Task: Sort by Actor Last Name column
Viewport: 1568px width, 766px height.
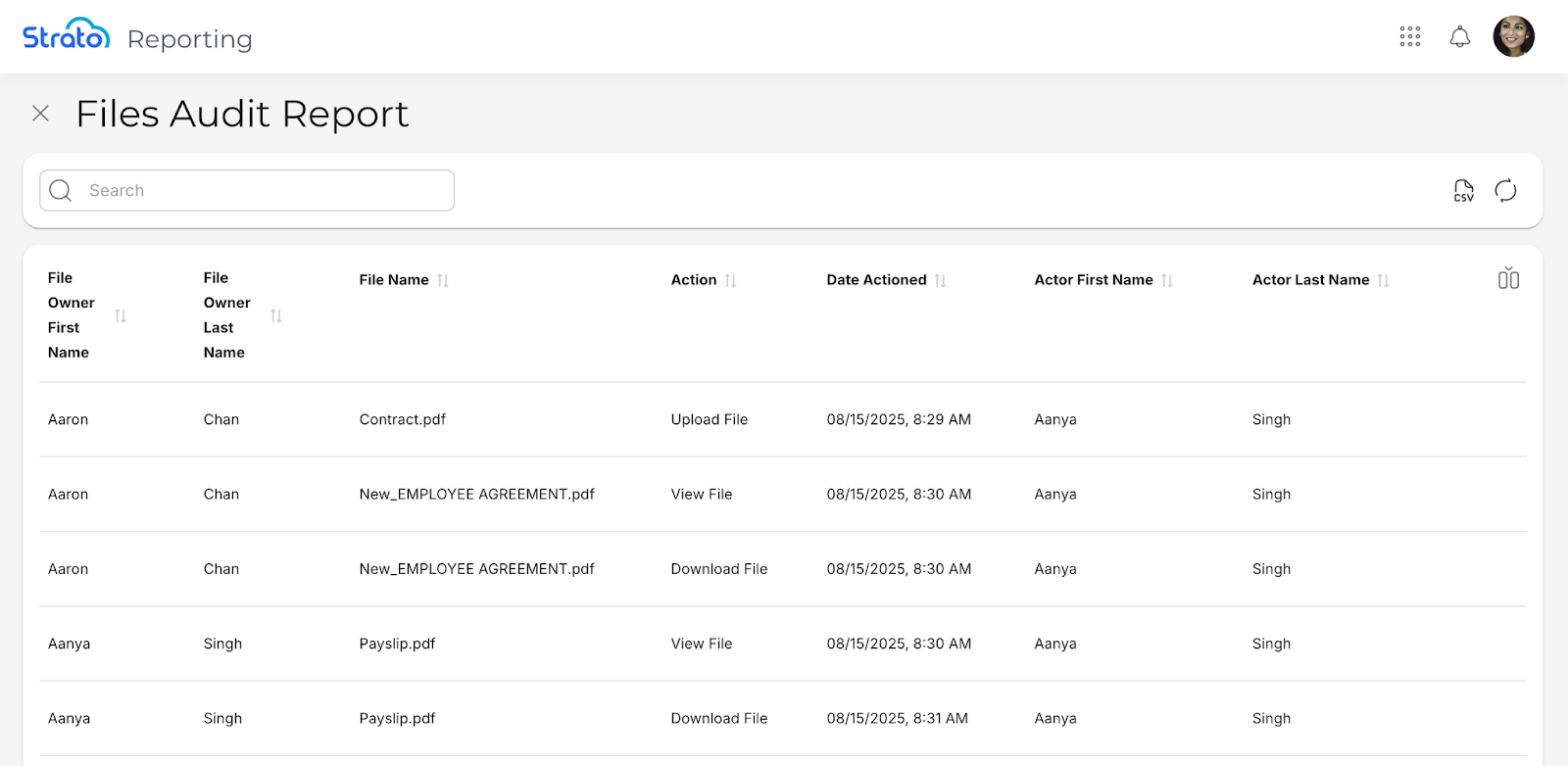Action: (x=1383, y=281)
